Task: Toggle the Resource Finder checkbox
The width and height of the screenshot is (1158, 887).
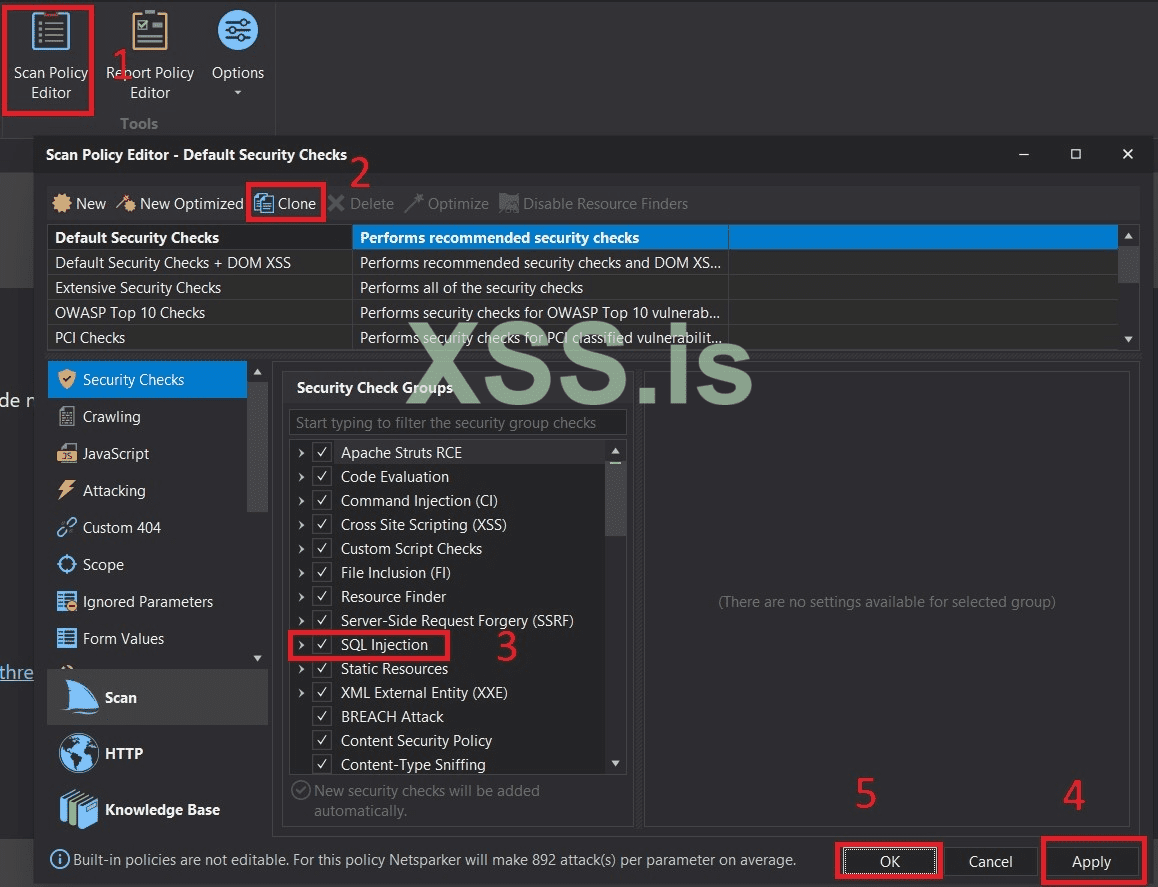Action: point(322,596)
